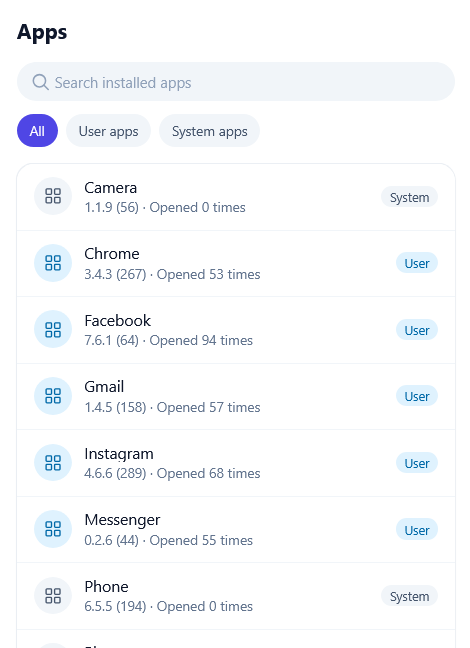Click the Chrome app grid icon
The image size is (470, 648).
(x=53, y=263)
